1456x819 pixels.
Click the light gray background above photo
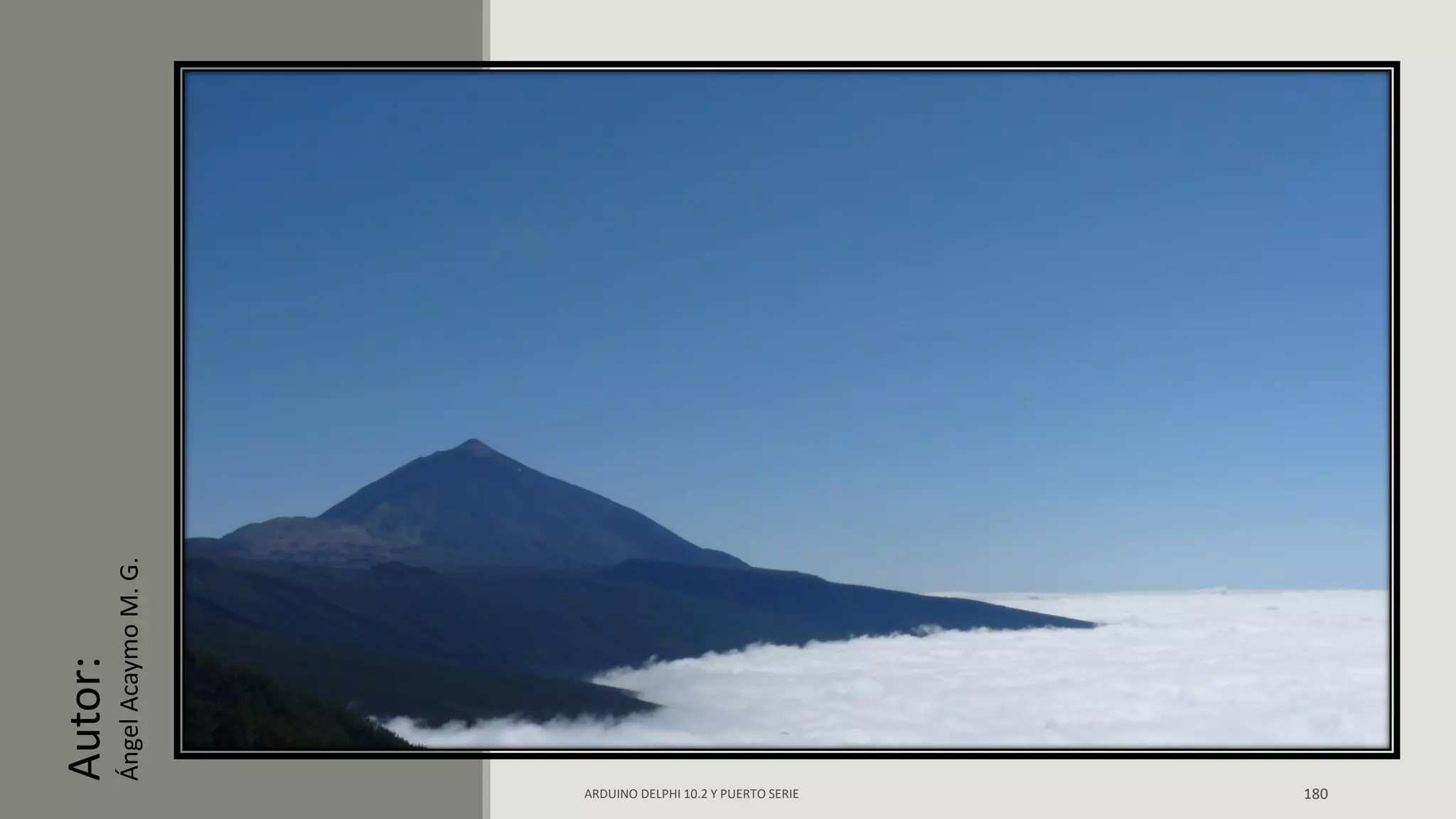click(x=924, y=30)
